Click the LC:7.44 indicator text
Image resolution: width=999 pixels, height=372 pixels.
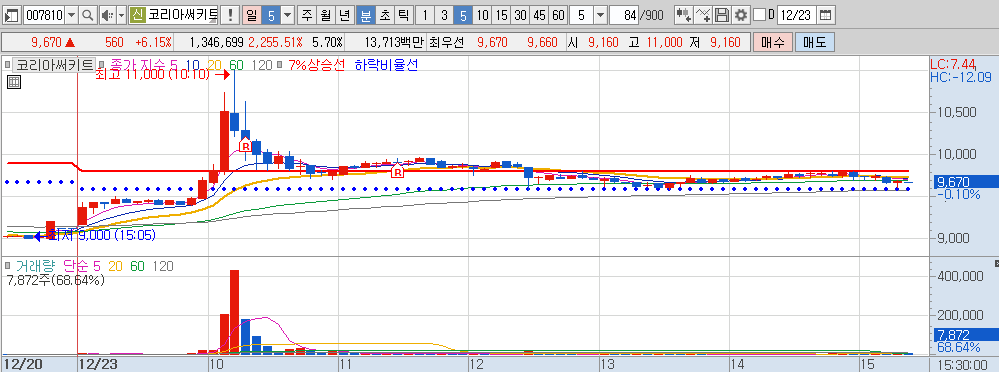953,64
